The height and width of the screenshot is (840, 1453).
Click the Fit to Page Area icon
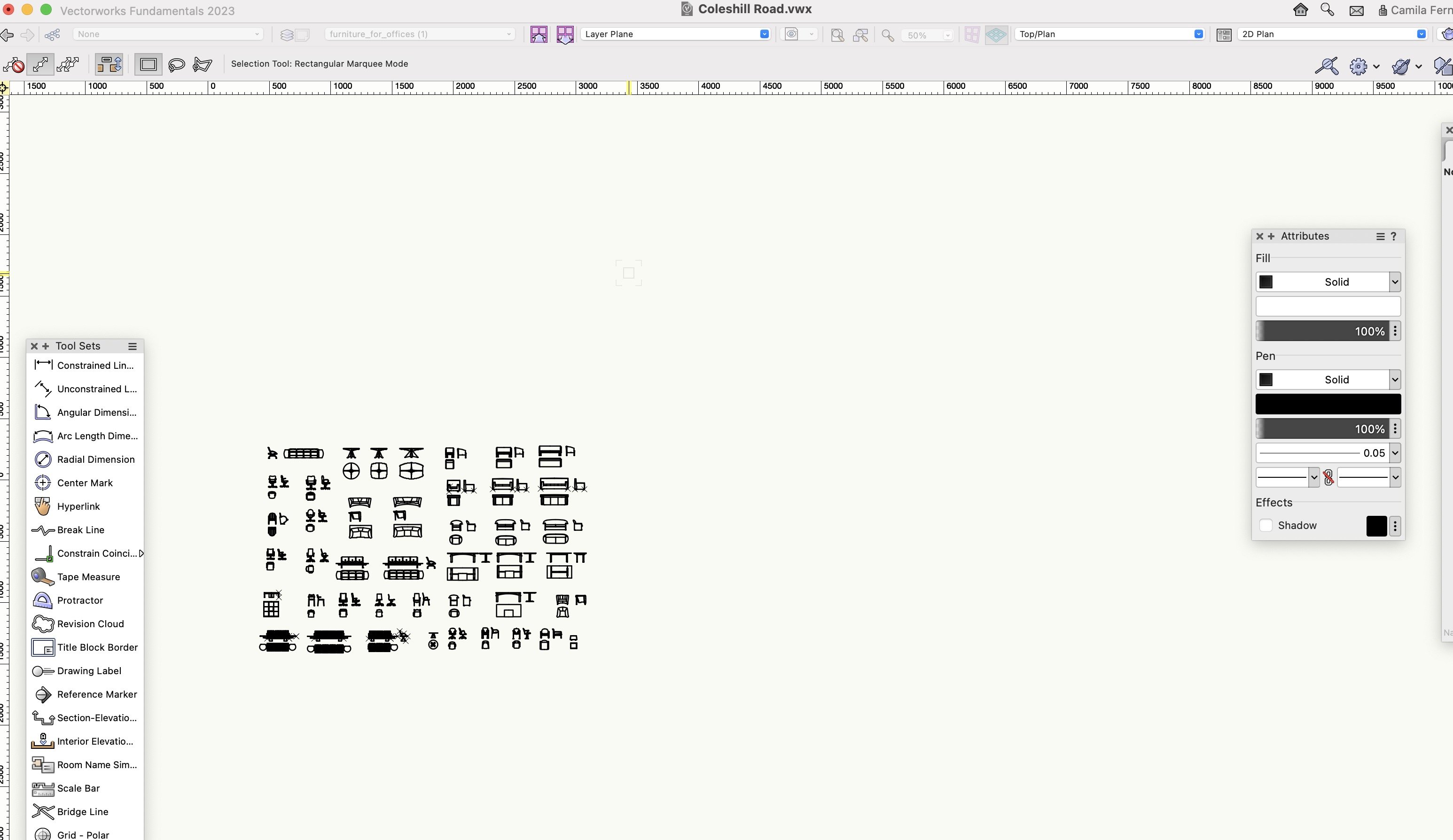pos(837,35)
